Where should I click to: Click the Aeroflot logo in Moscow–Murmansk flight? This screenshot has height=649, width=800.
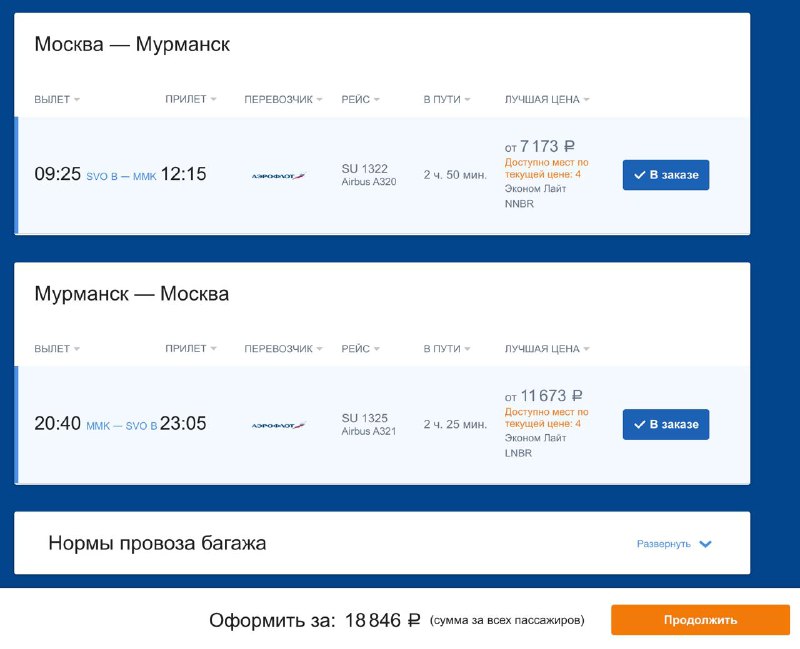coord(278,175)
